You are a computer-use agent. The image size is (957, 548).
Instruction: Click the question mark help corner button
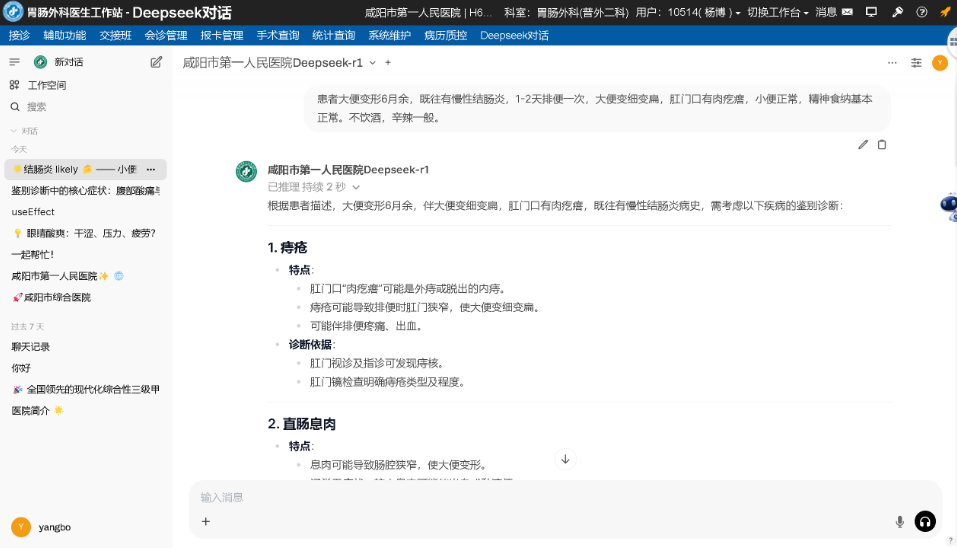pos(950,541)
